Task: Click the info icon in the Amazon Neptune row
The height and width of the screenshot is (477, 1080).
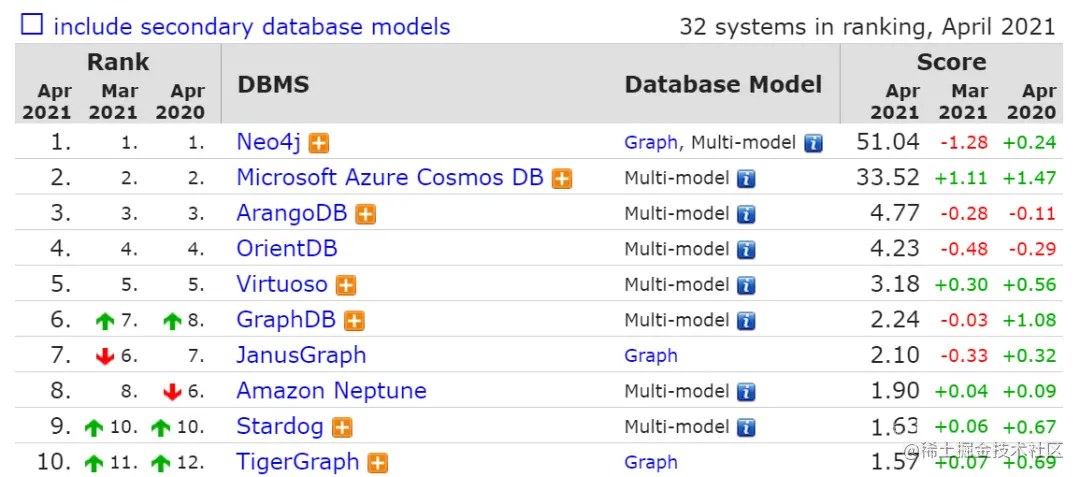Action: tap(746, 392)
